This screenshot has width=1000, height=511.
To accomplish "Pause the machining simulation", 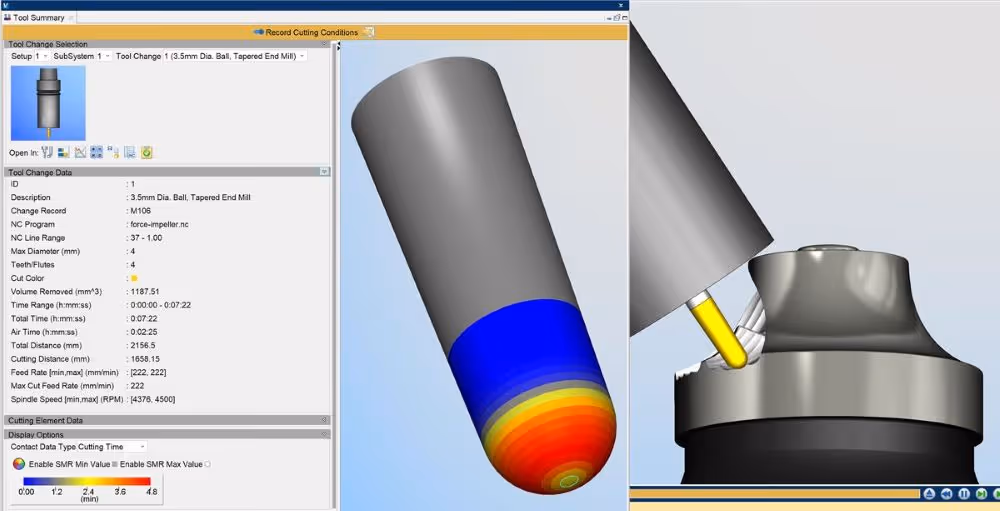I will coord(964,493).
